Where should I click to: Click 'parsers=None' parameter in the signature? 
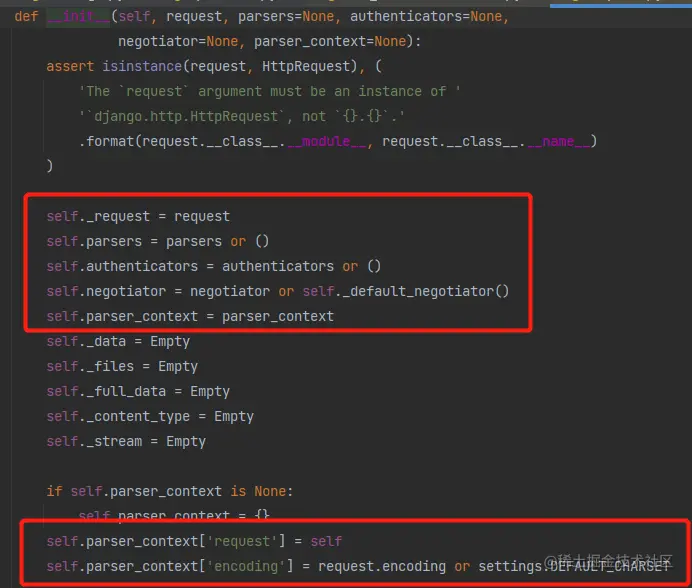[286, 17]
